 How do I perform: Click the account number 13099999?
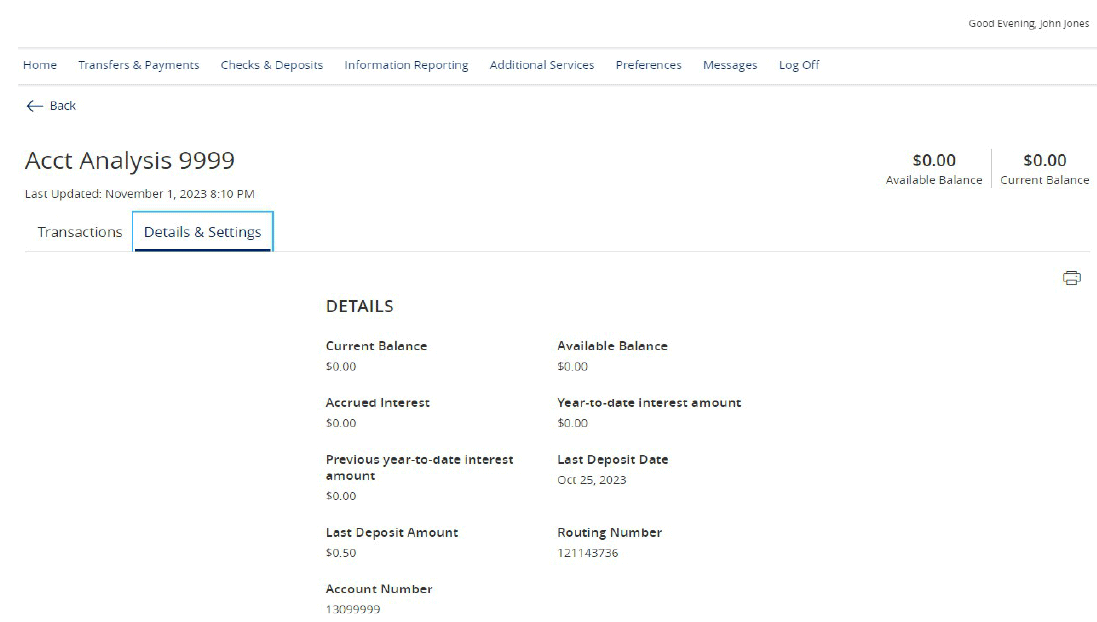(x=353, y=609)
